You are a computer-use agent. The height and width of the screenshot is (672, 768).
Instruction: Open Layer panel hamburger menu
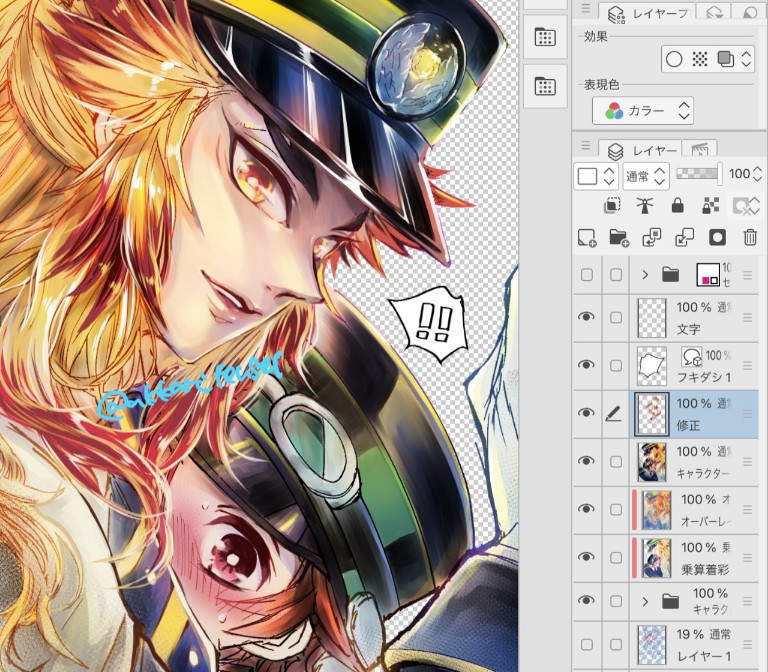[x=585, y=145]
